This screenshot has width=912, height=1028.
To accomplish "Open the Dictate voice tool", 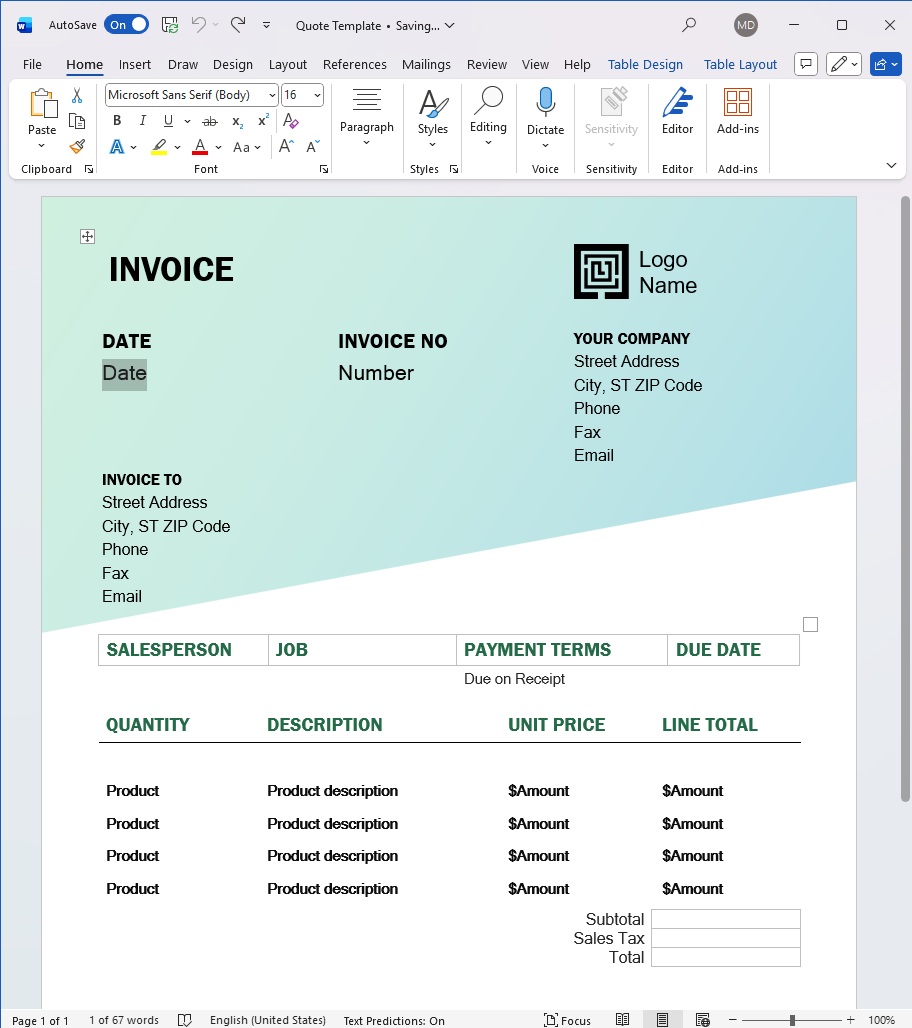I will click(x=545, y=110).
